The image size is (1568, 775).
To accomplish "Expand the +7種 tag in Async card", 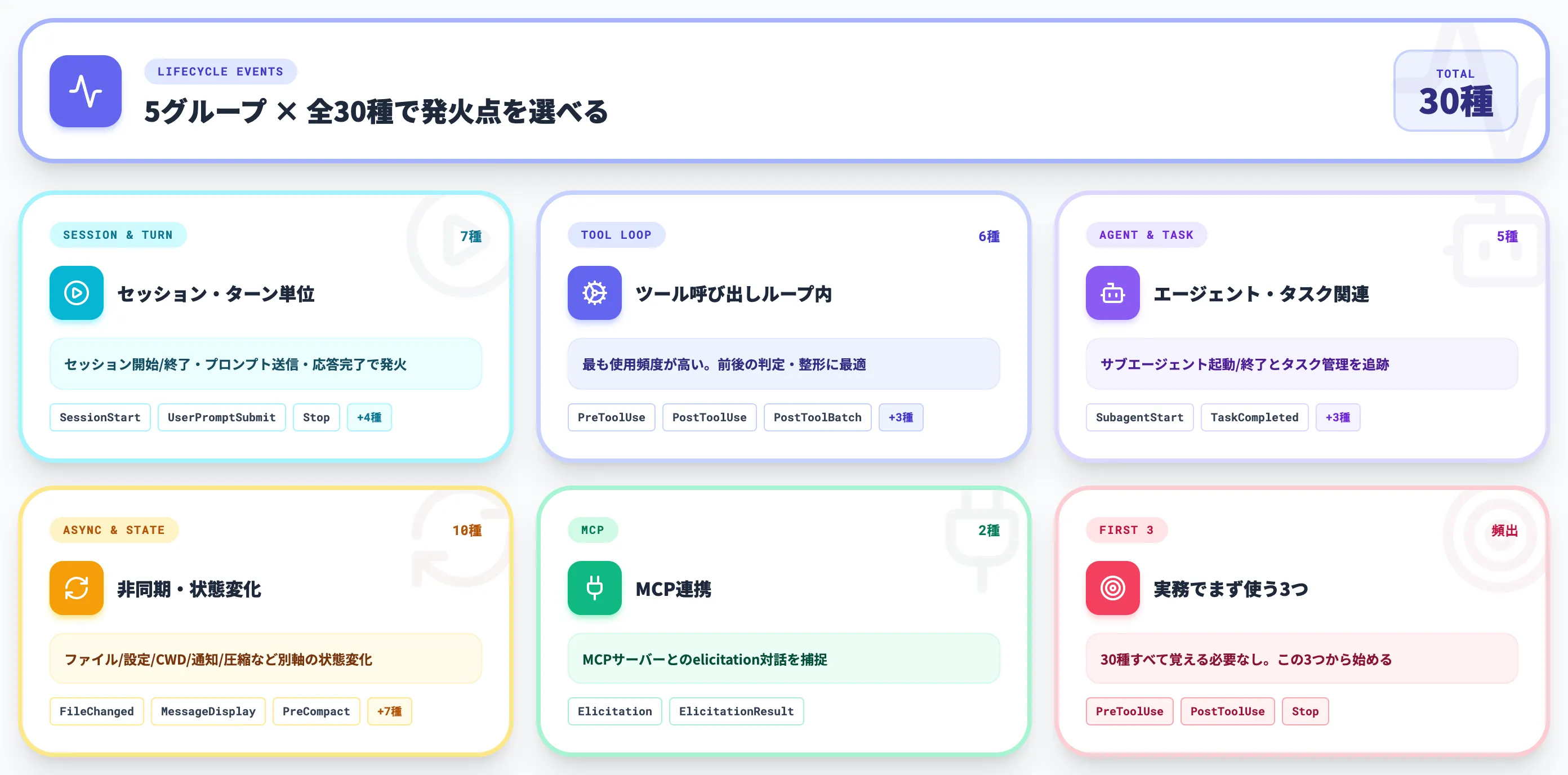I will tap(390, 712).
